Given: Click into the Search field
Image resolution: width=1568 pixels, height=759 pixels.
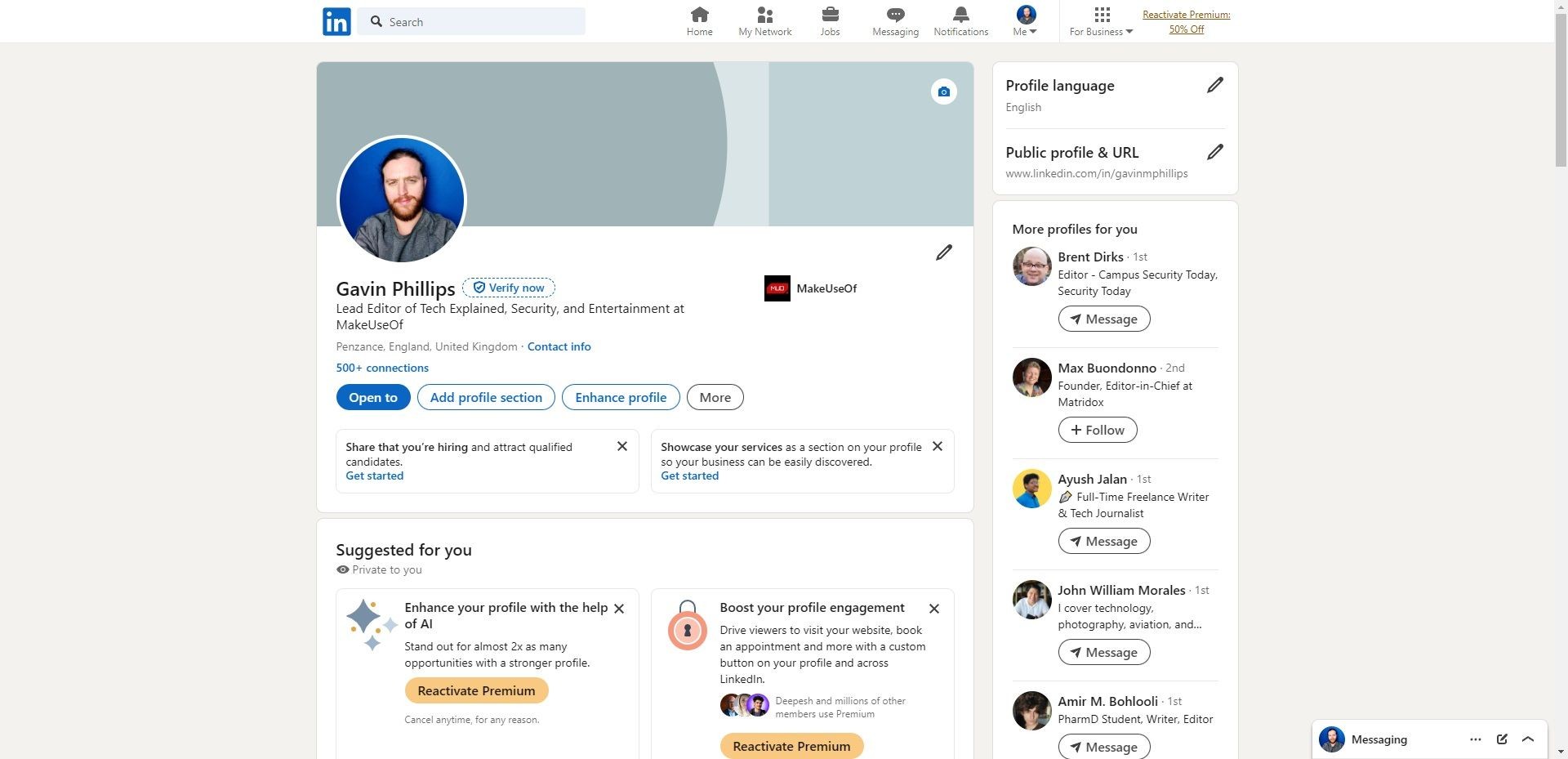Looking at the screenshot, I should [x=471, y=22].
